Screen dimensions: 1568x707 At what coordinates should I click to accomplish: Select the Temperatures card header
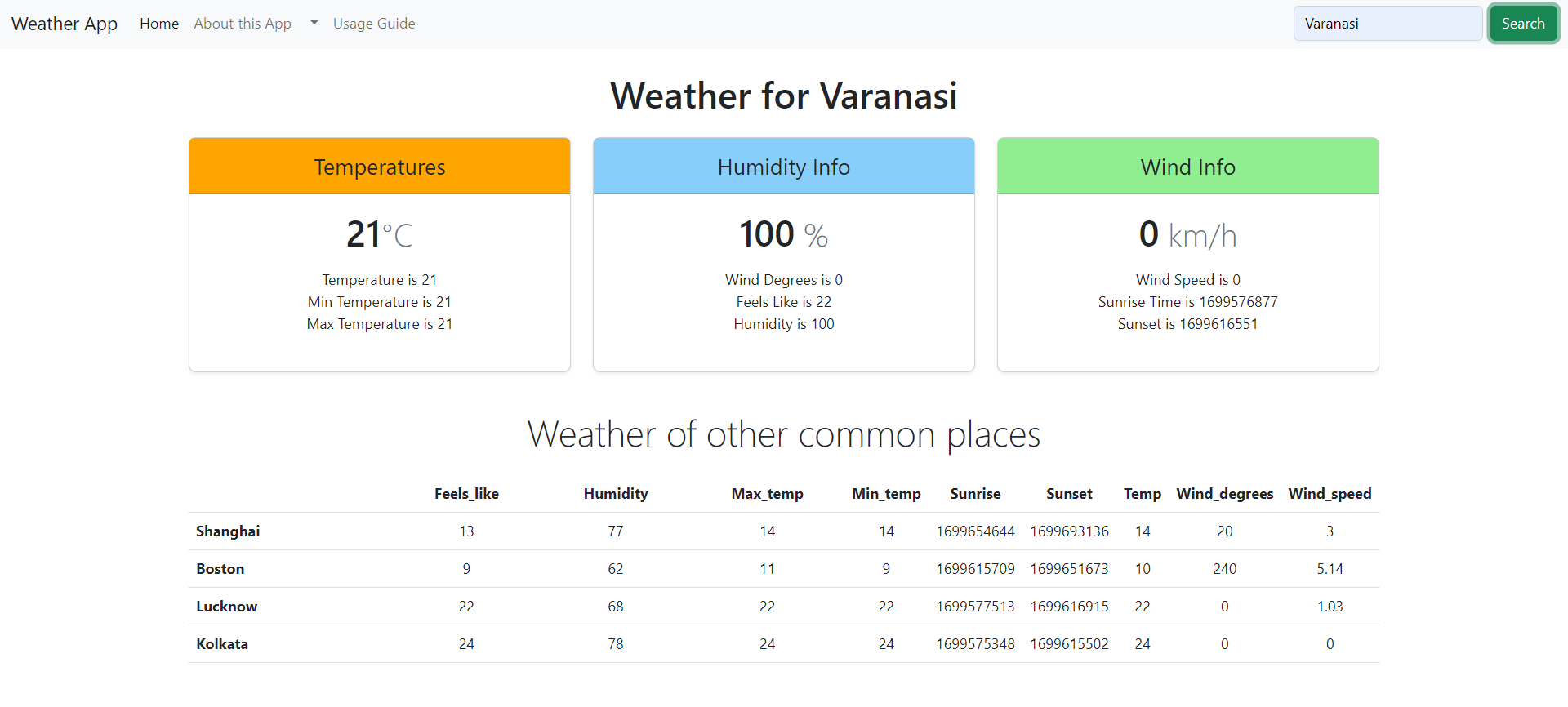pos(379,167)
